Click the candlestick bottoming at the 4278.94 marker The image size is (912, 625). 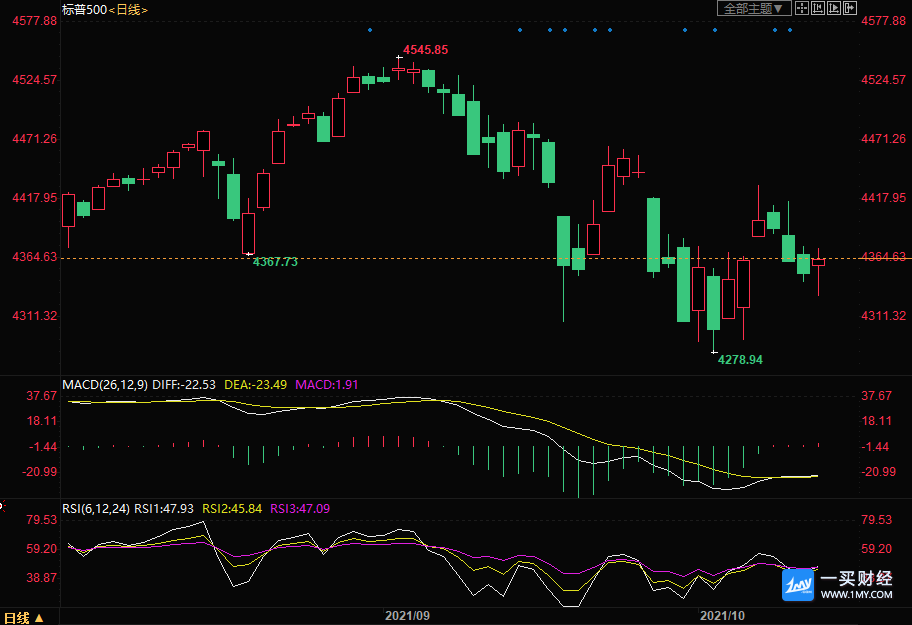(714, 302)
